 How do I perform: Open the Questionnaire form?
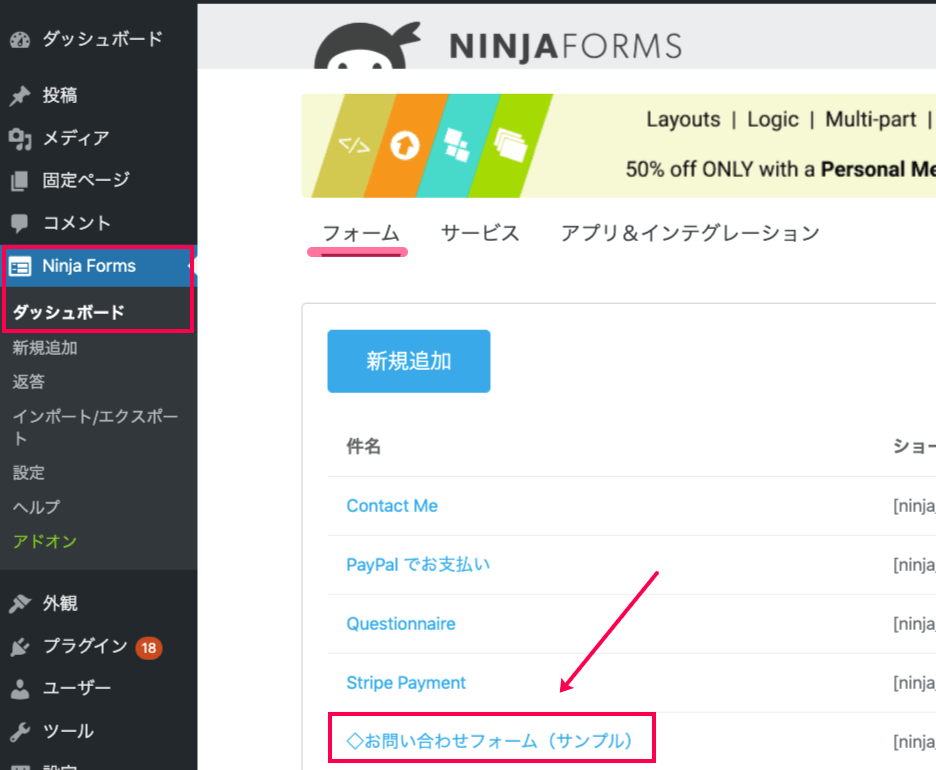coord(401,624)
